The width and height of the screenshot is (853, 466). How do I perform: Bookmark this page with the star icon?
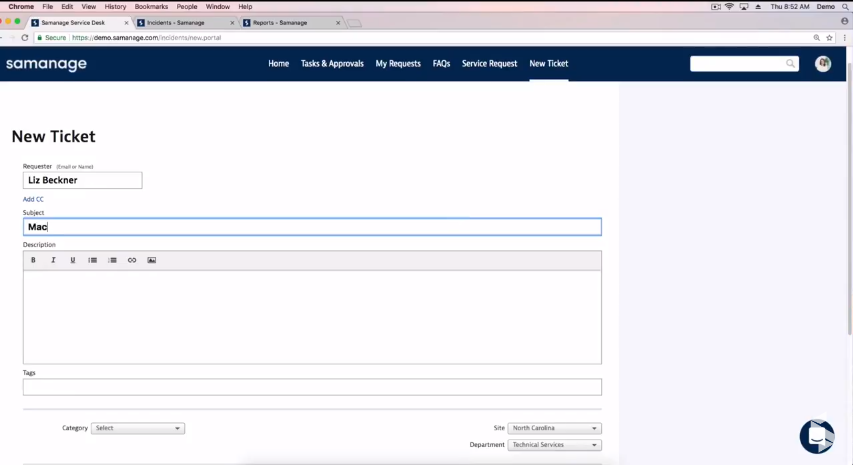(829, 38)
